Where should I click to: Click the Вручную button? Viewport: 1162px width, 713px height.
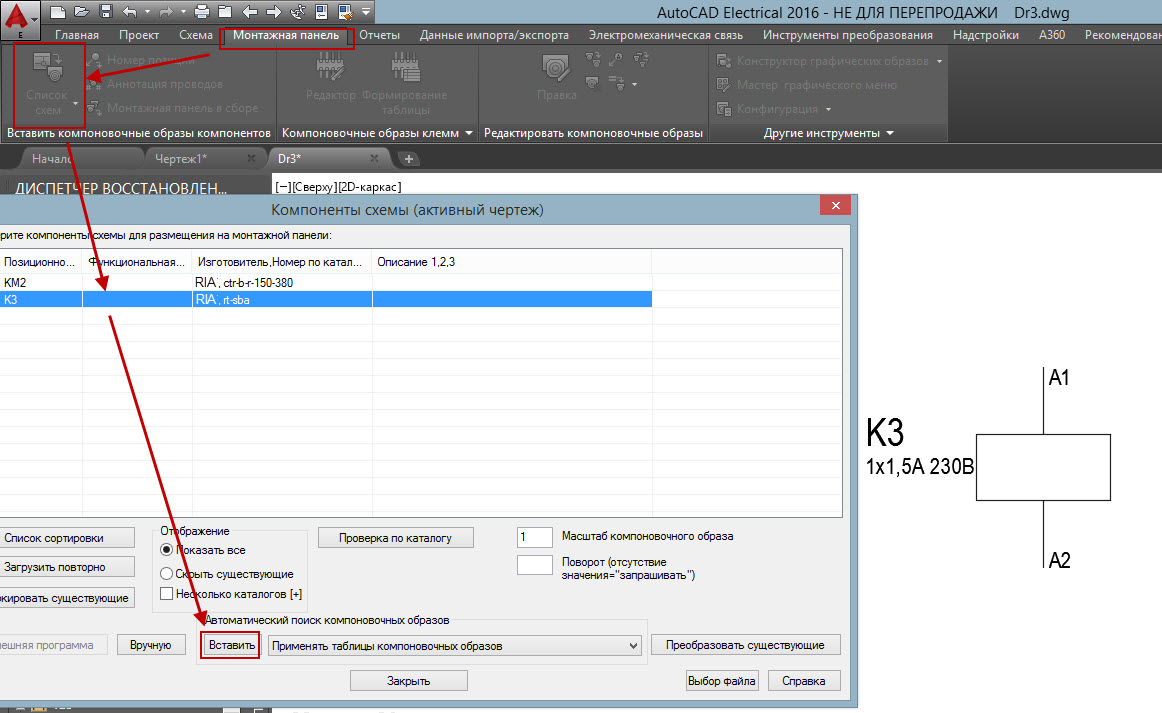coord(150,645)
